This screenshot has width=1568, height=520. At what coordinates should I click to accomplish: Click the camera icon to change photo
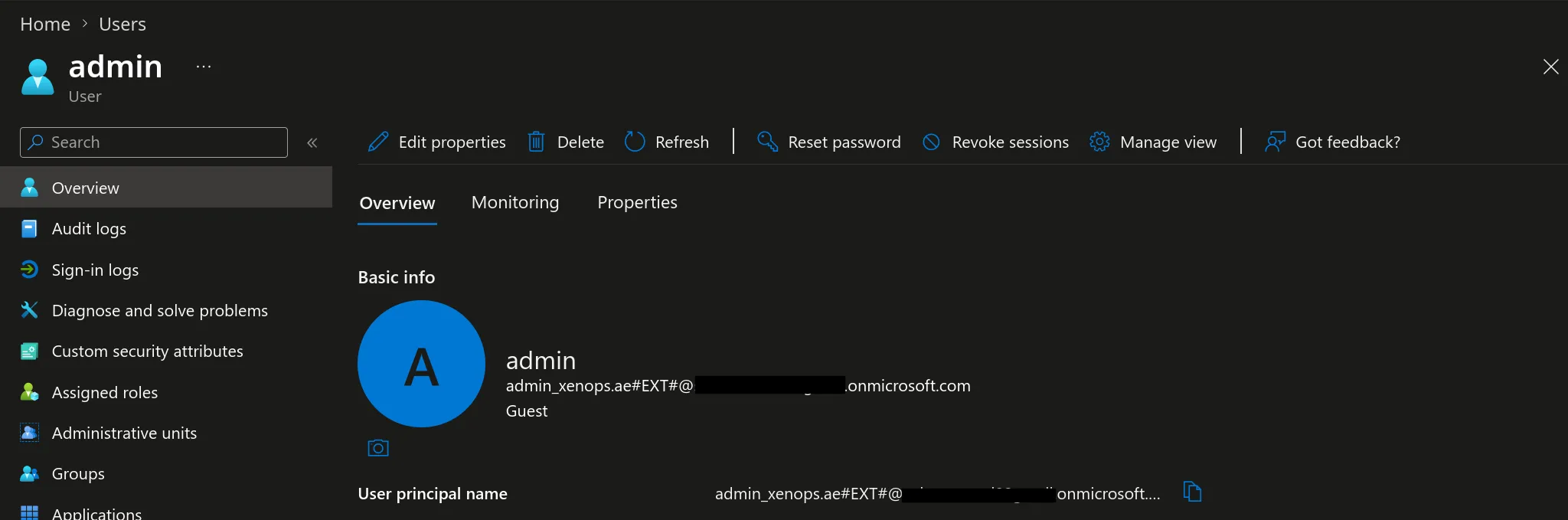click(x=378, y=448)
